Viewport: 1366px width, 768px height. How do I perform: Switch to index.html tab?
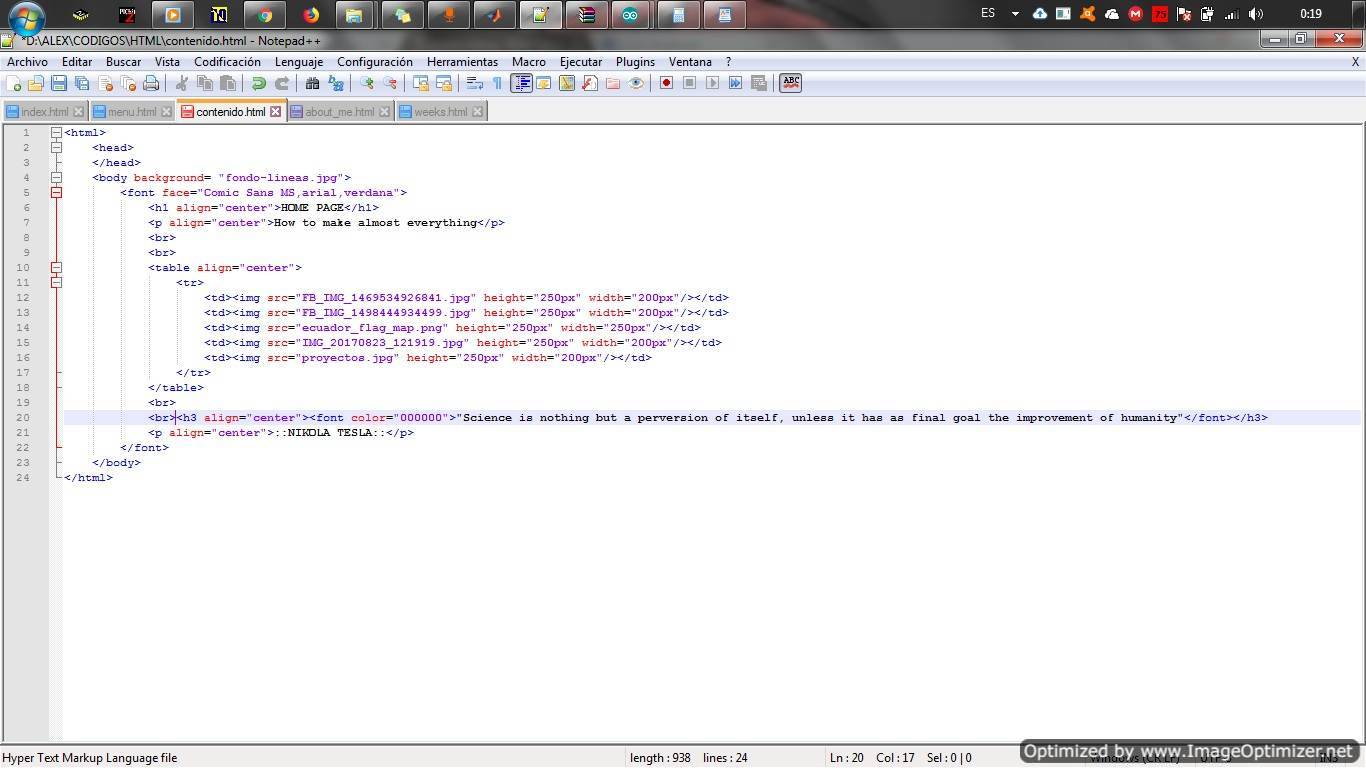(44, 112)
